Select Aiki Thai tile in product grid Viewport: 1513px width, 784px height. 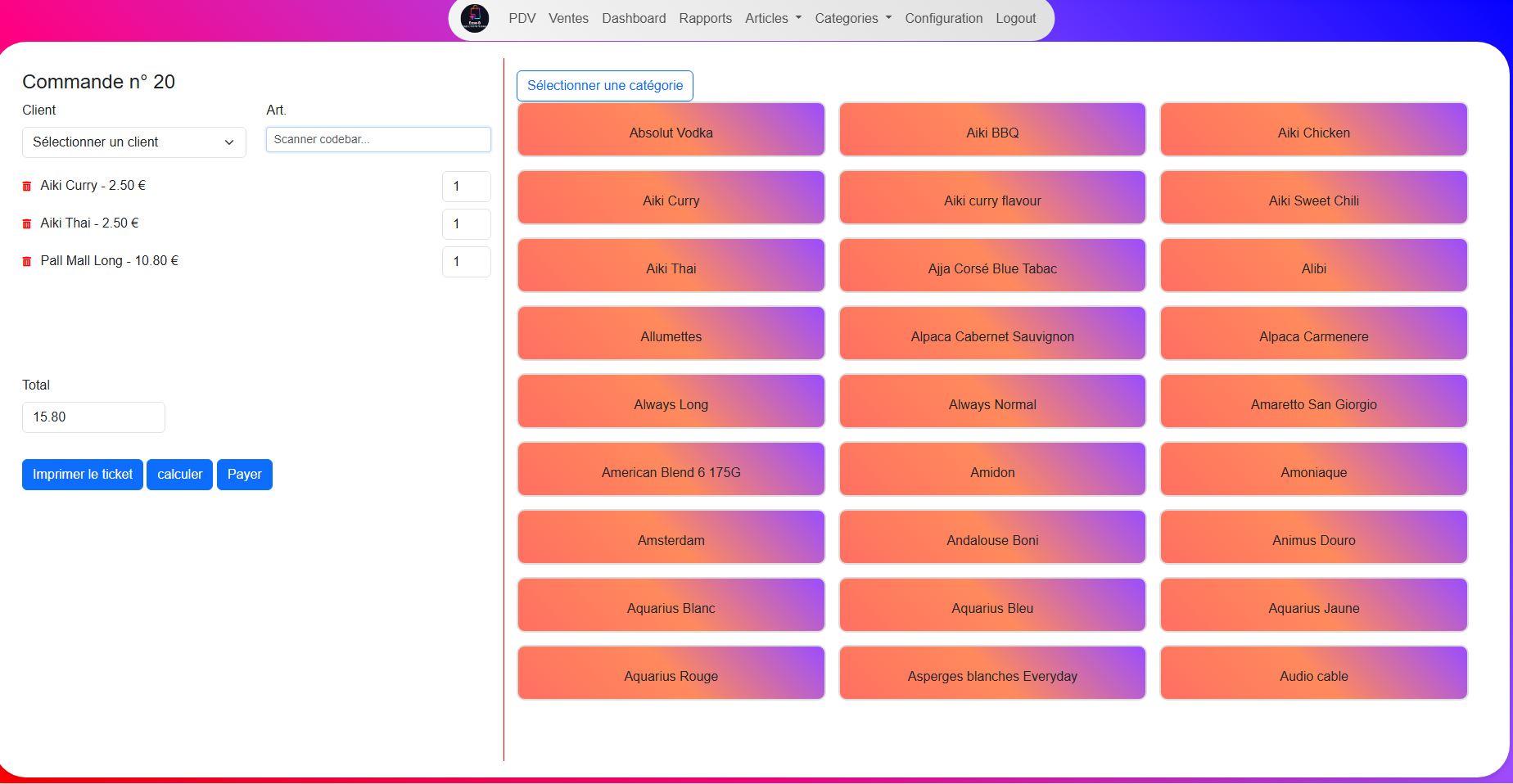[671, 265]
